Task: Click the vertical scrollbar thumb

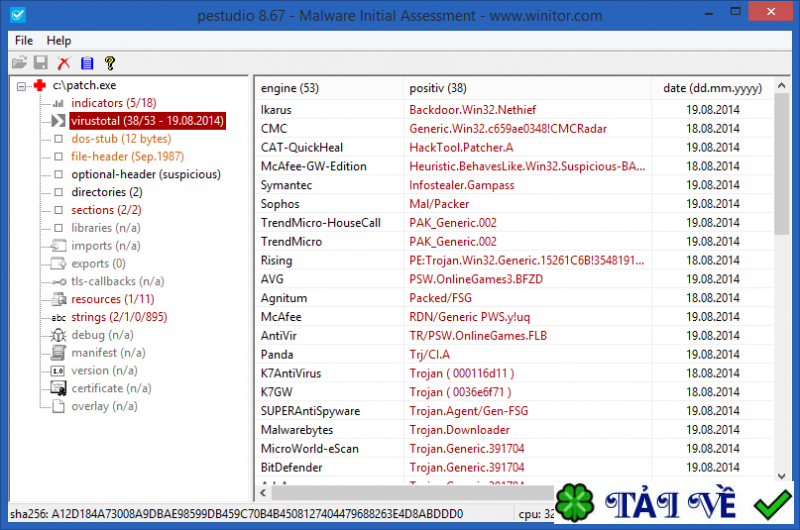Action: pyautogui.click(x=782, y=163)
